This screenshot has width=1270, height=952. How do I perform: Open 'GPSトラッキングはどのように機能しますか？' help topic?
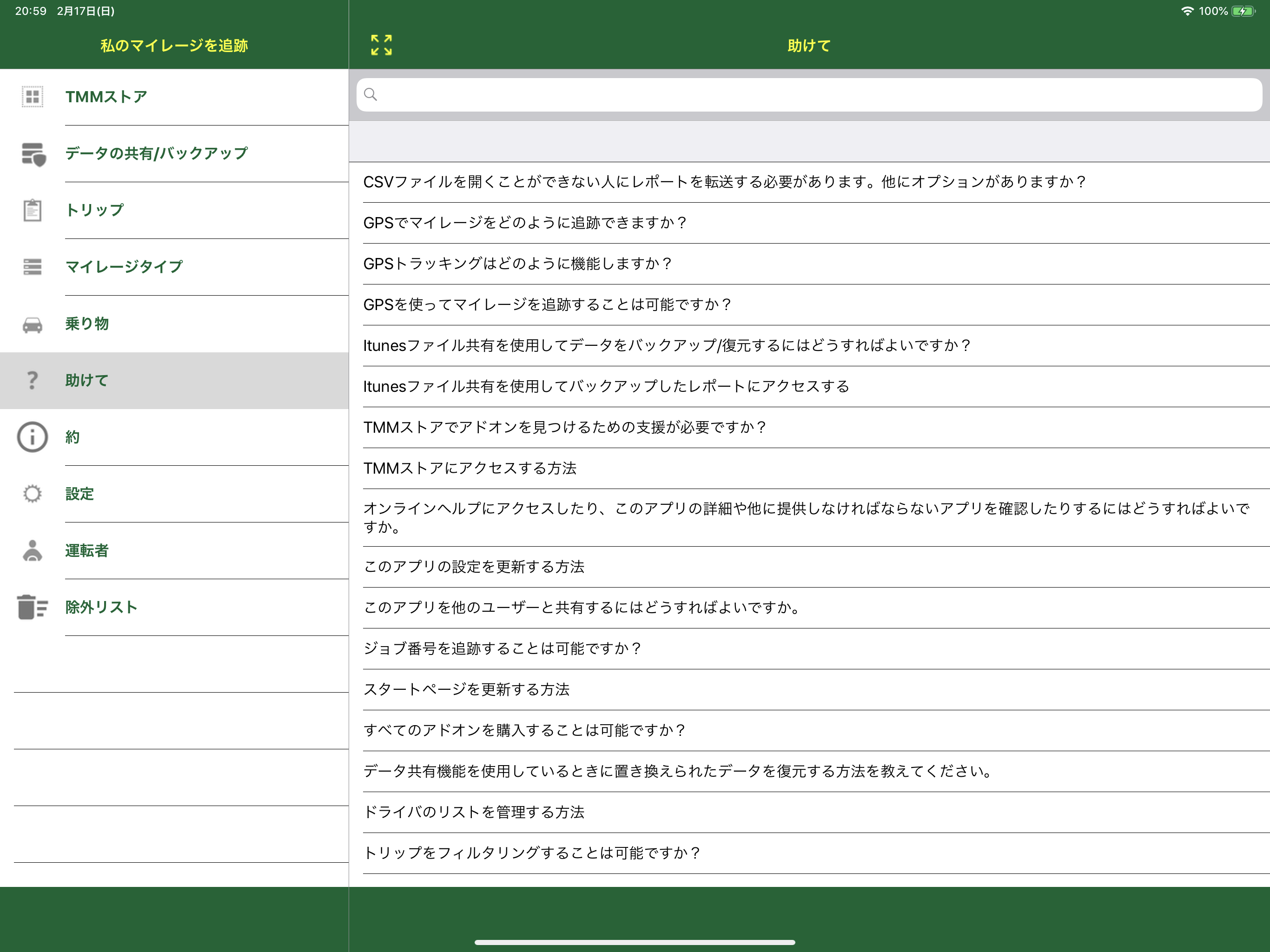[518, 264]
